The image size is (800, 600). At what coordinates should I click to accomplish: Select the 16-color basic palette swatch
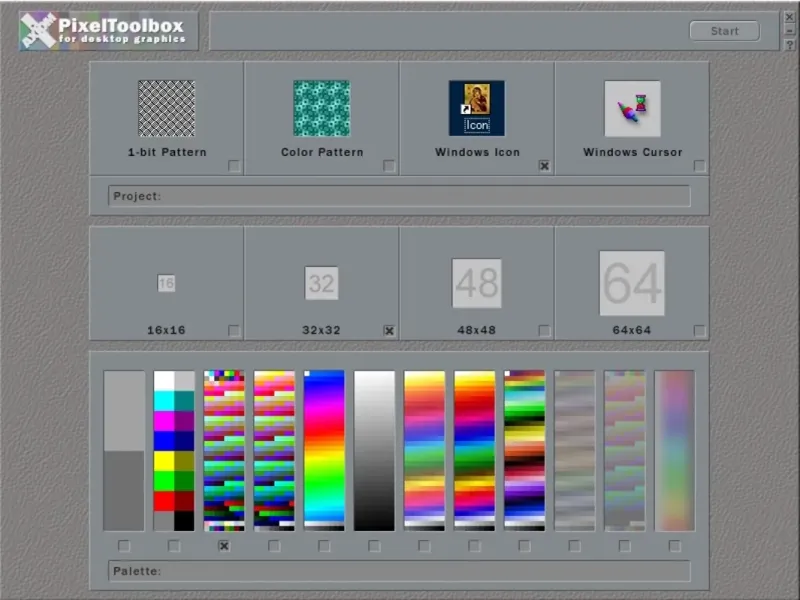click(174, 451)
